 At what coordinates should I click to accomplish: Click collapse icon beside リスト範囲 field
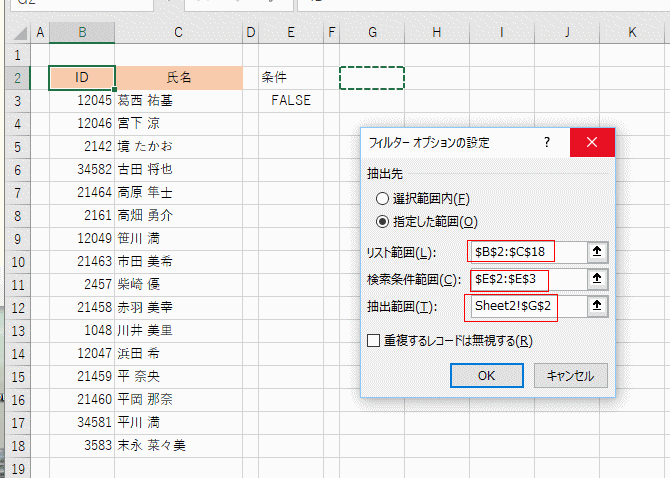coord(597,251)
